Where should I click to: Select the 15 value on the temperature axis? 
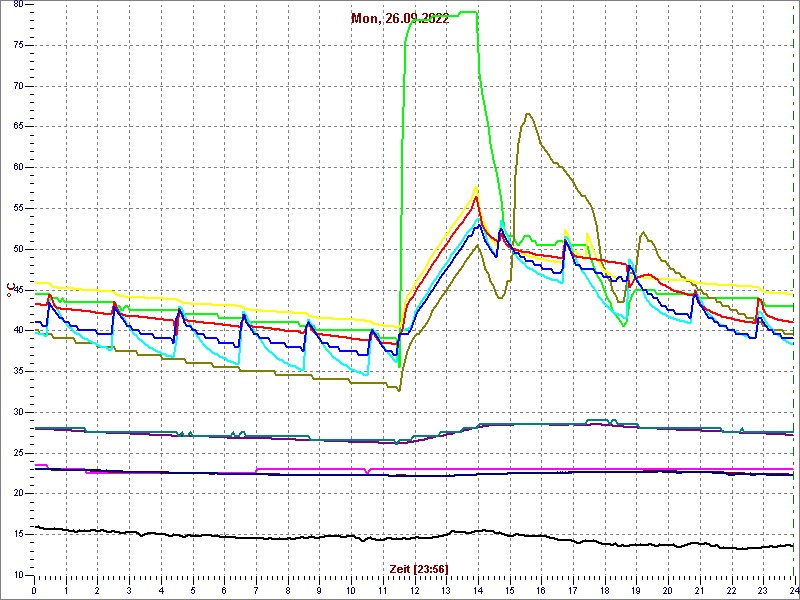pos(17,534)
